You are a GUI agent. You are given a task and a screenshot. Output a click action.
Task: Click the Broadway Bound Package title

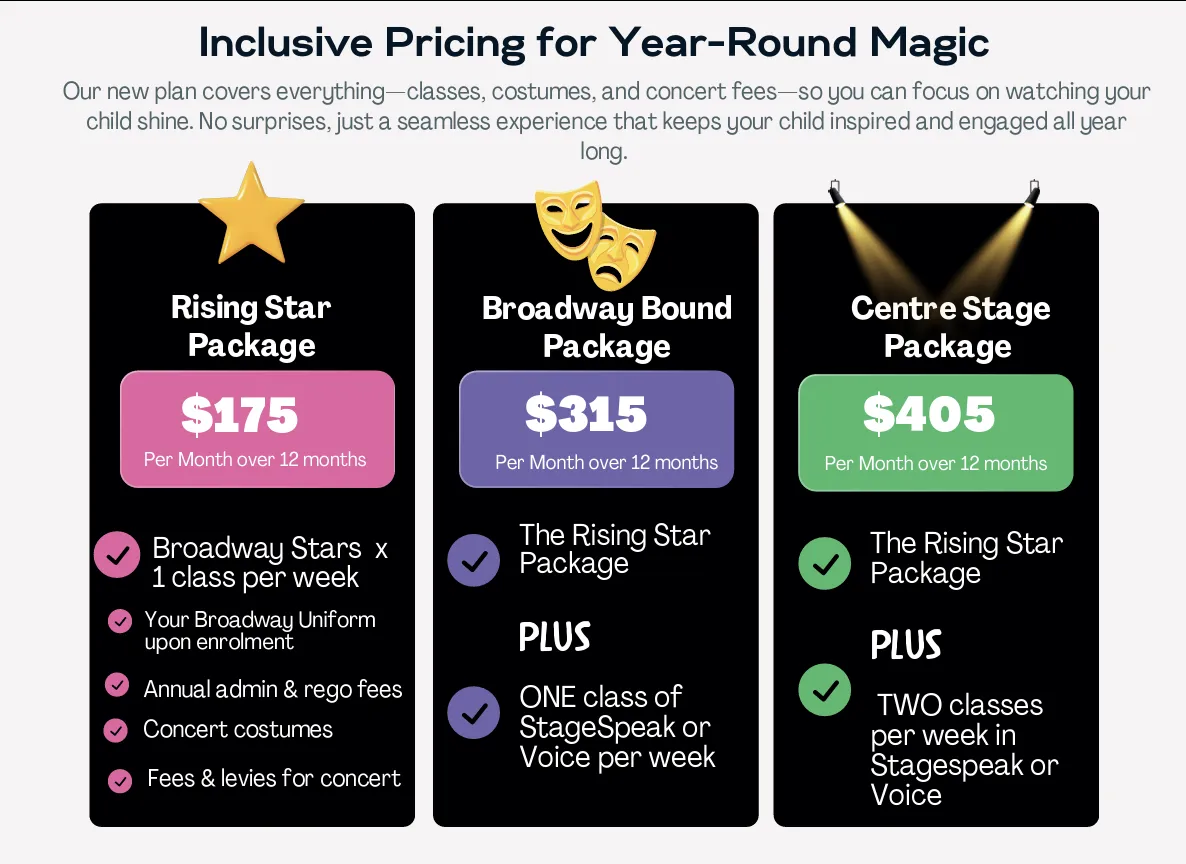[606, 327]
